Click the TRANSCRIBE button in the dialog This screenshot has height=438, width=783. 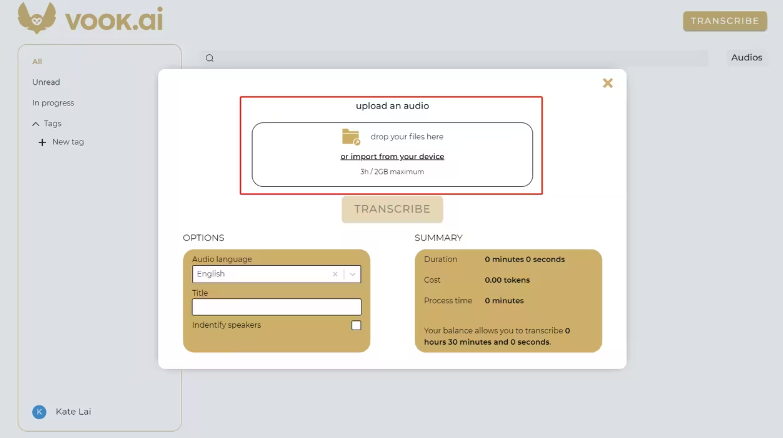coord(392,209)
